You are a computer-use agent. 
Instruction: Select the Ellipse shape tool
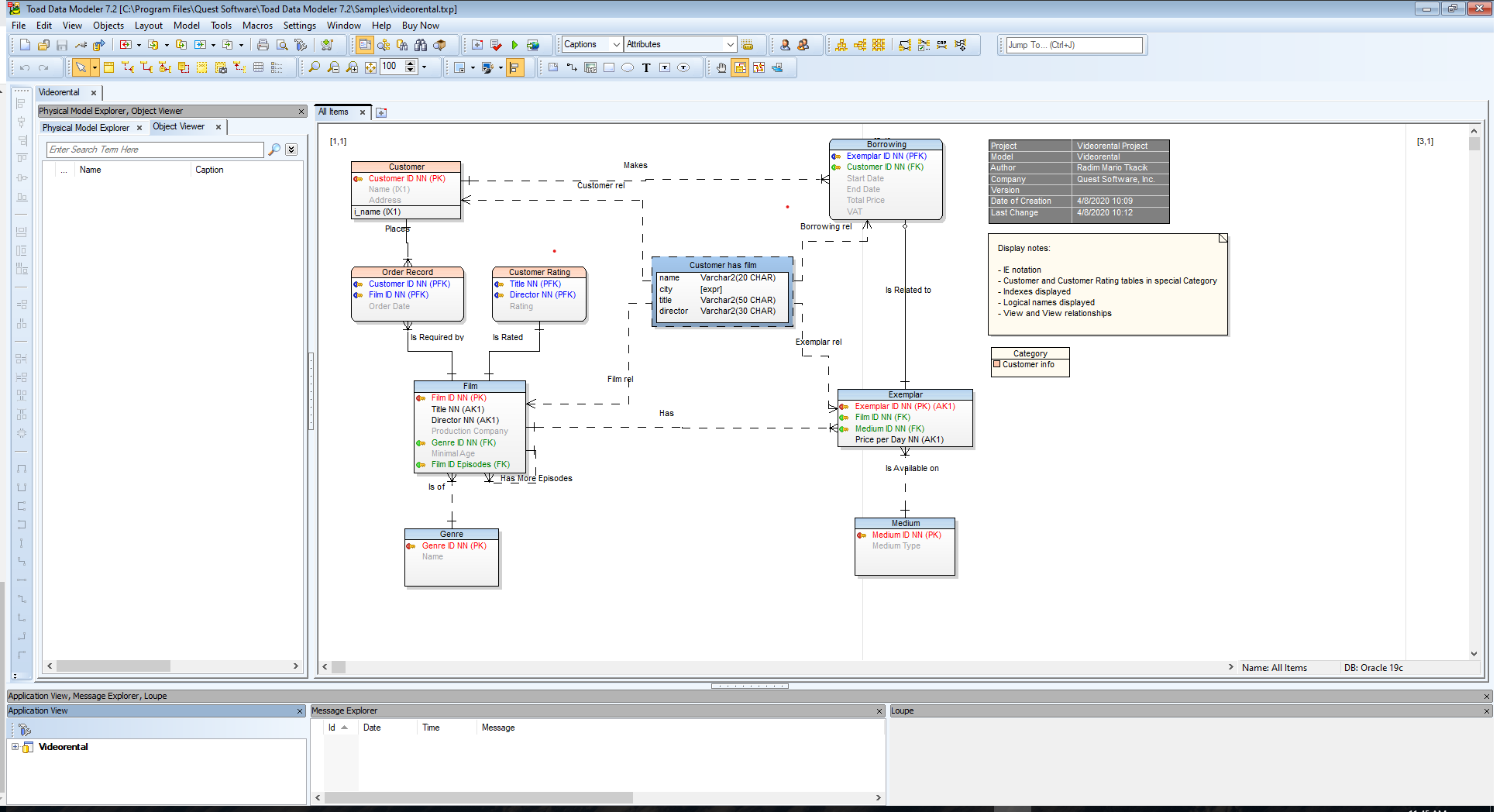(628, 67)
